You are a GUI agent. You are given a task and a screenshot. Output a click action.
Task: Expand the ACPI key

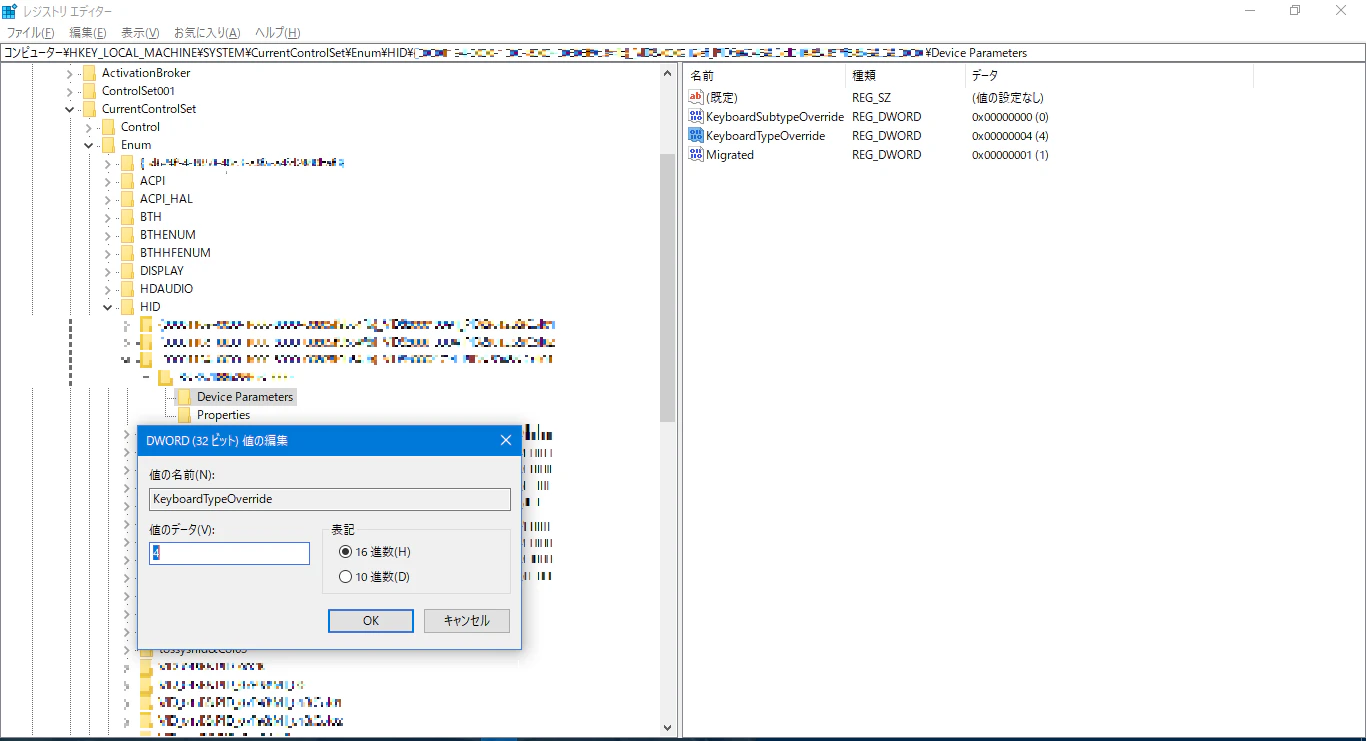pyautogui.click(x=107, y=181)
